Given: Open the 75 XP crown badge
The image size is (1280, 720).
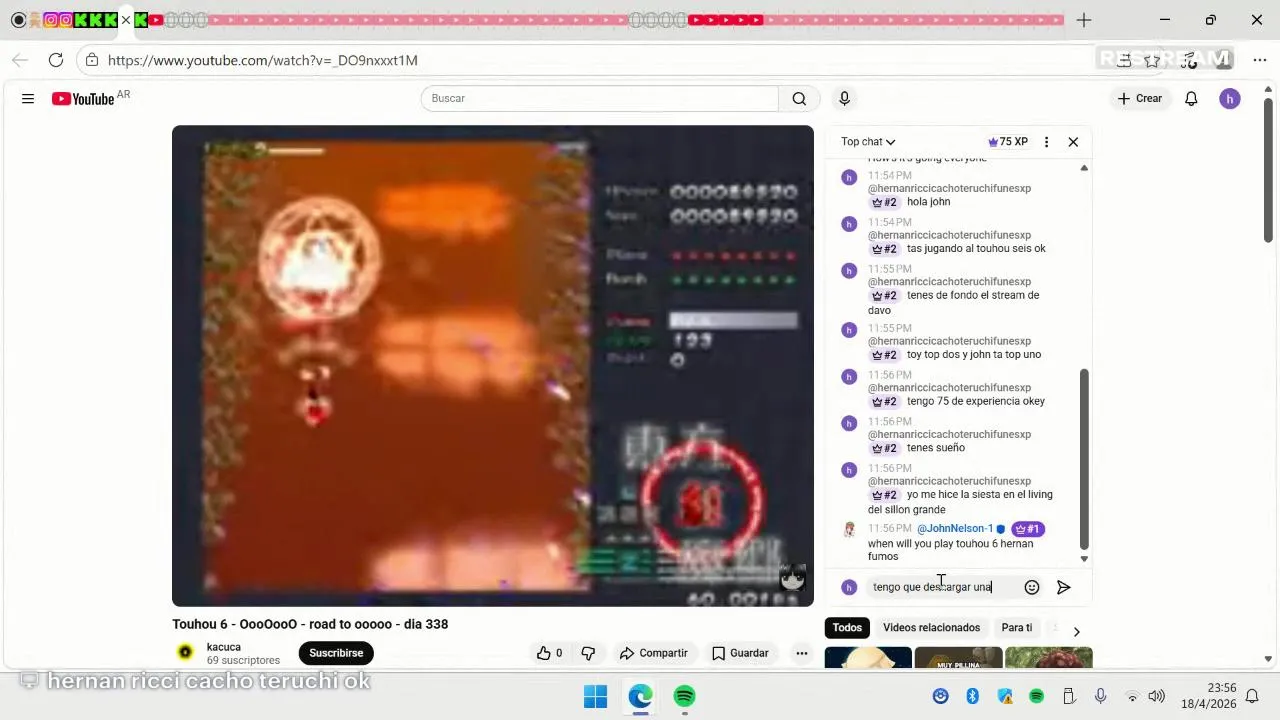Looking at the screenshot, I should pos(1008,142).
